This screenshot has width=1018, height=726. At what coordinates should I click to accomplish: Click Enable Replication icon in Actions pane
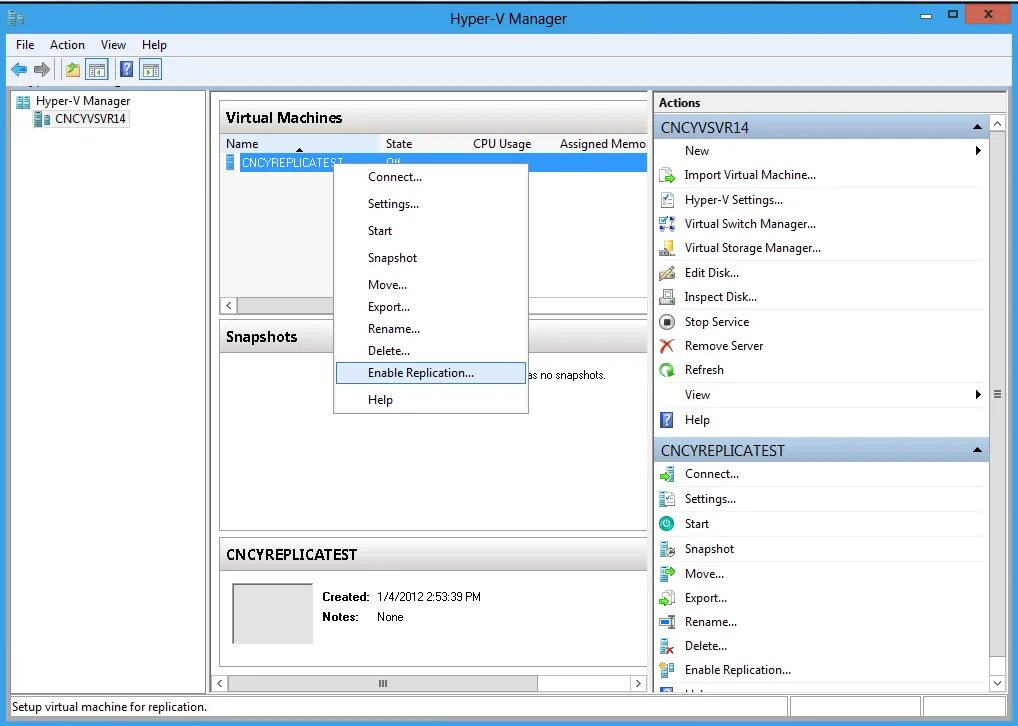point(667,670)
